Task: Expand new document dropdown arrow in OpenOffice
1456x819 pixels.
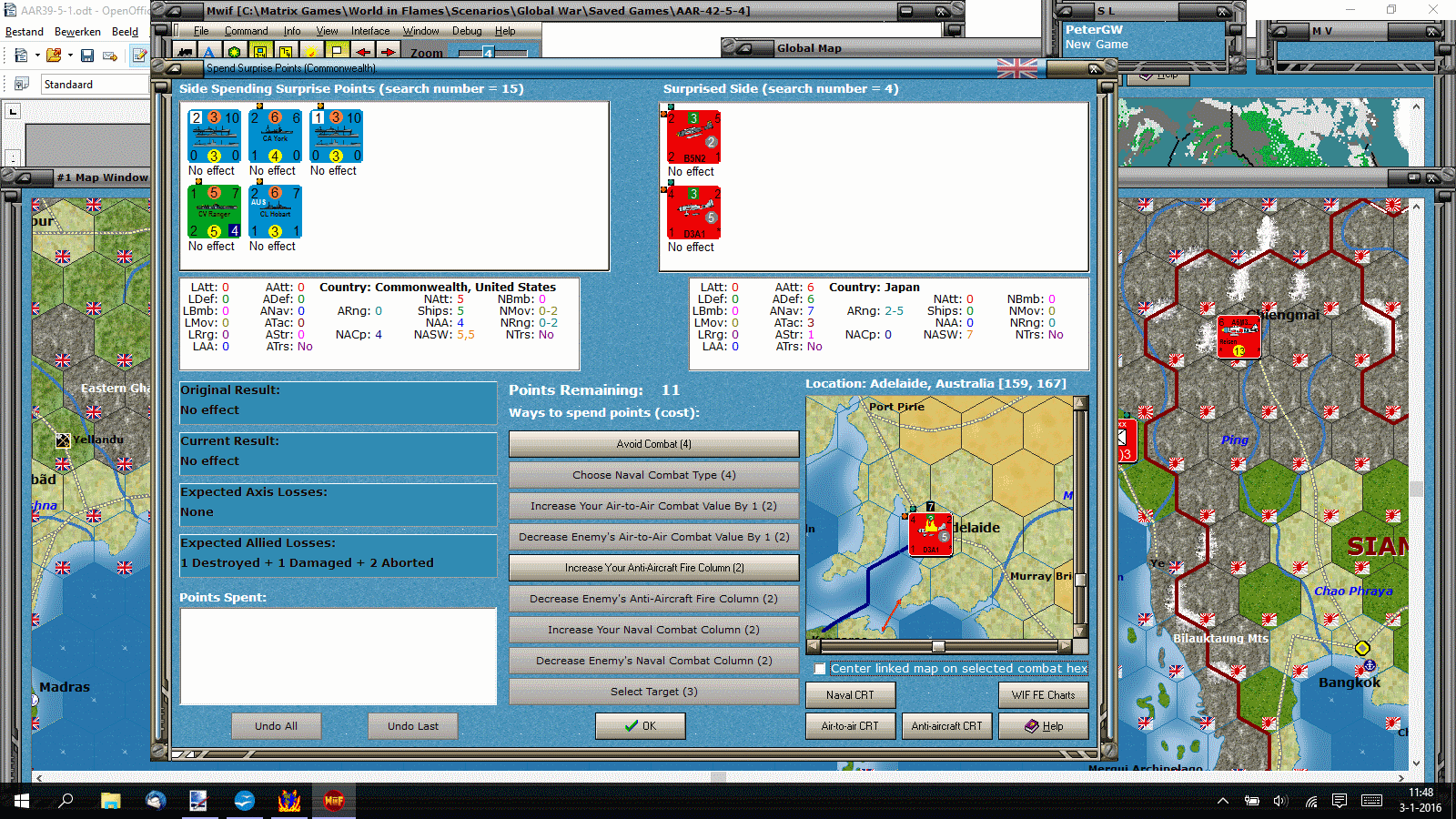Action: pos(37,56)
